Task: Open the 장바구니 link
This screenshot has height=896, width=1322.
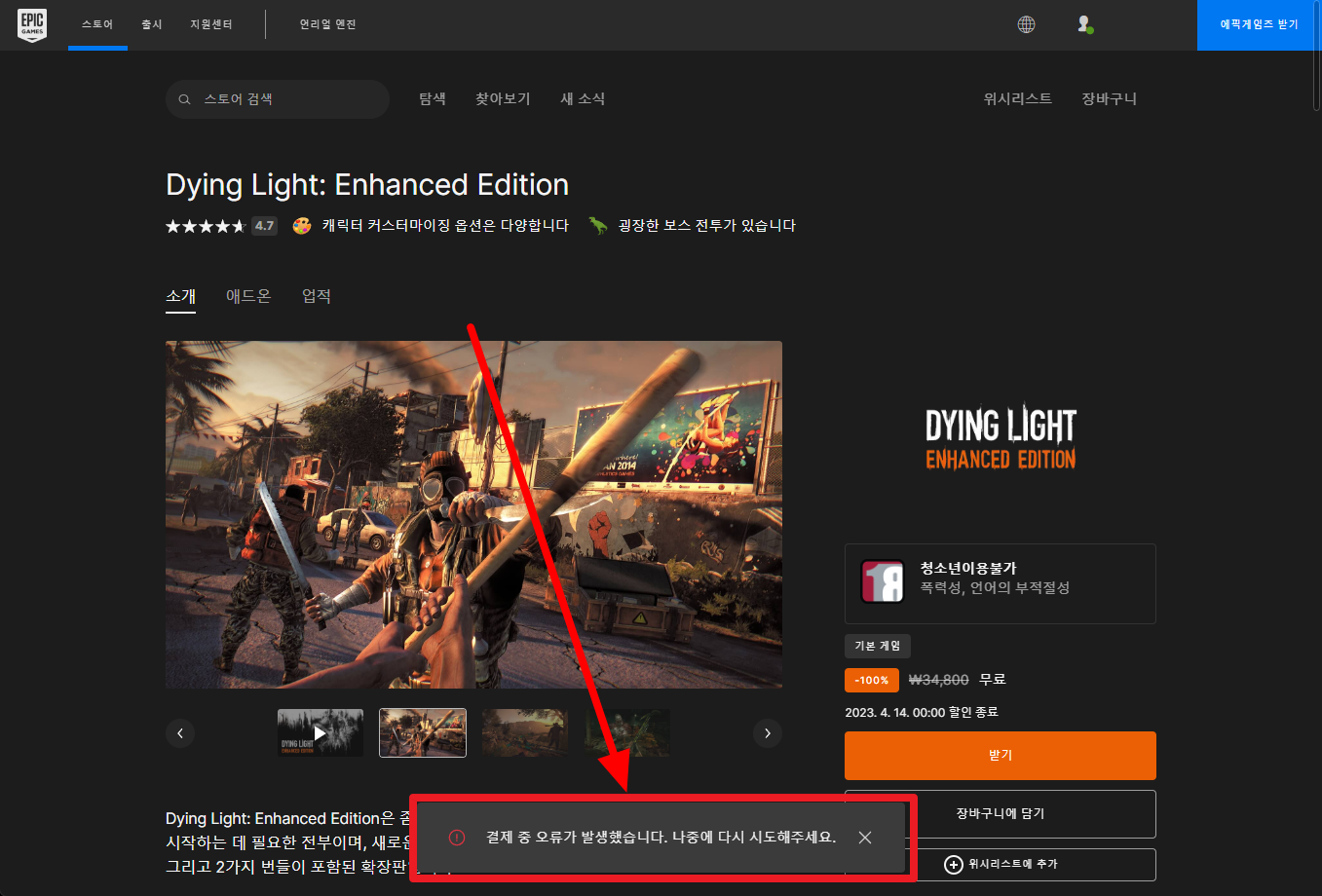Action: pos(1109,99)
